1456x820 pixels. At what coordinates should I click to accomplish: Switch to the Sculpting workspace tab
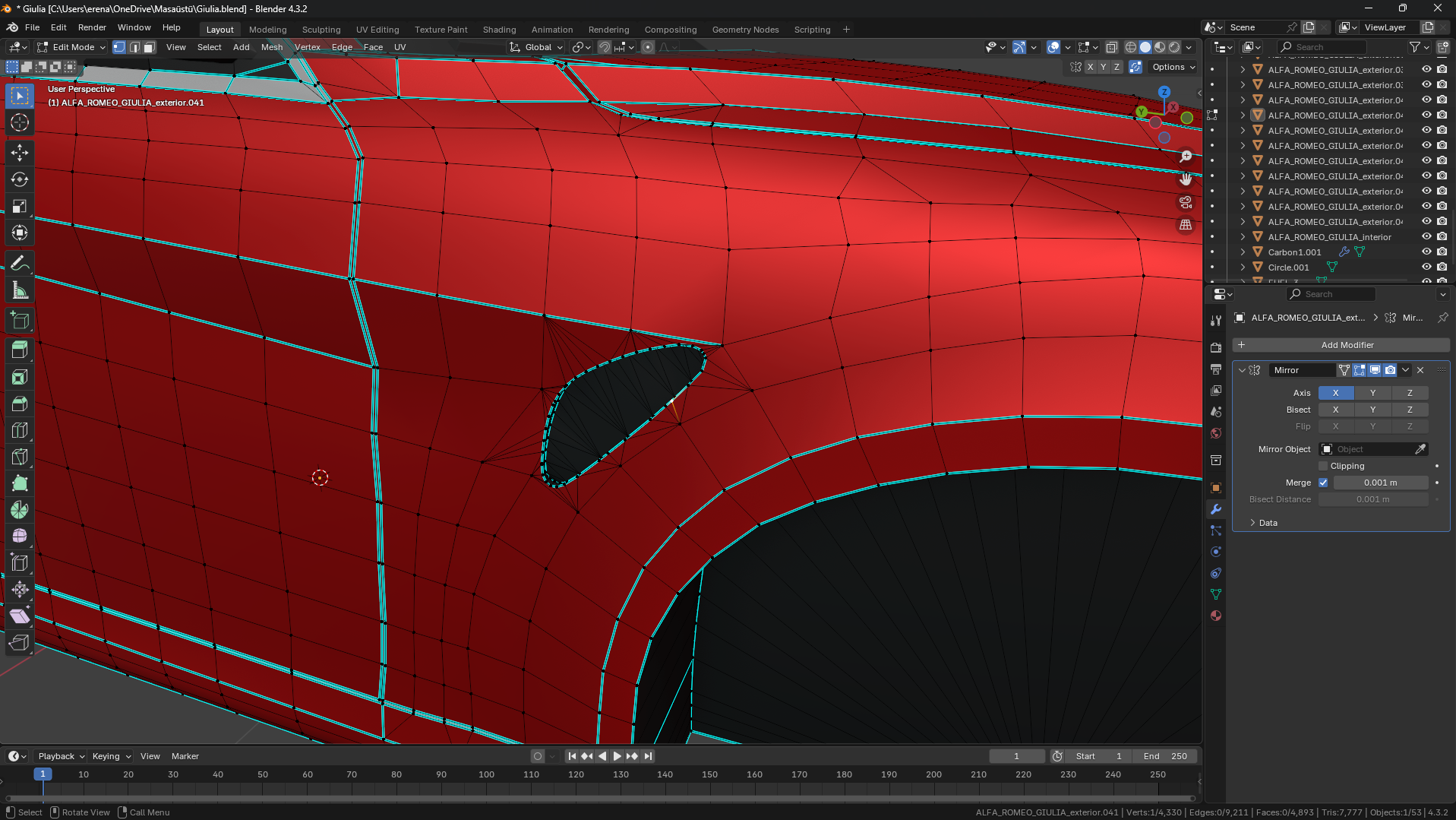click(x=321, y=30)
